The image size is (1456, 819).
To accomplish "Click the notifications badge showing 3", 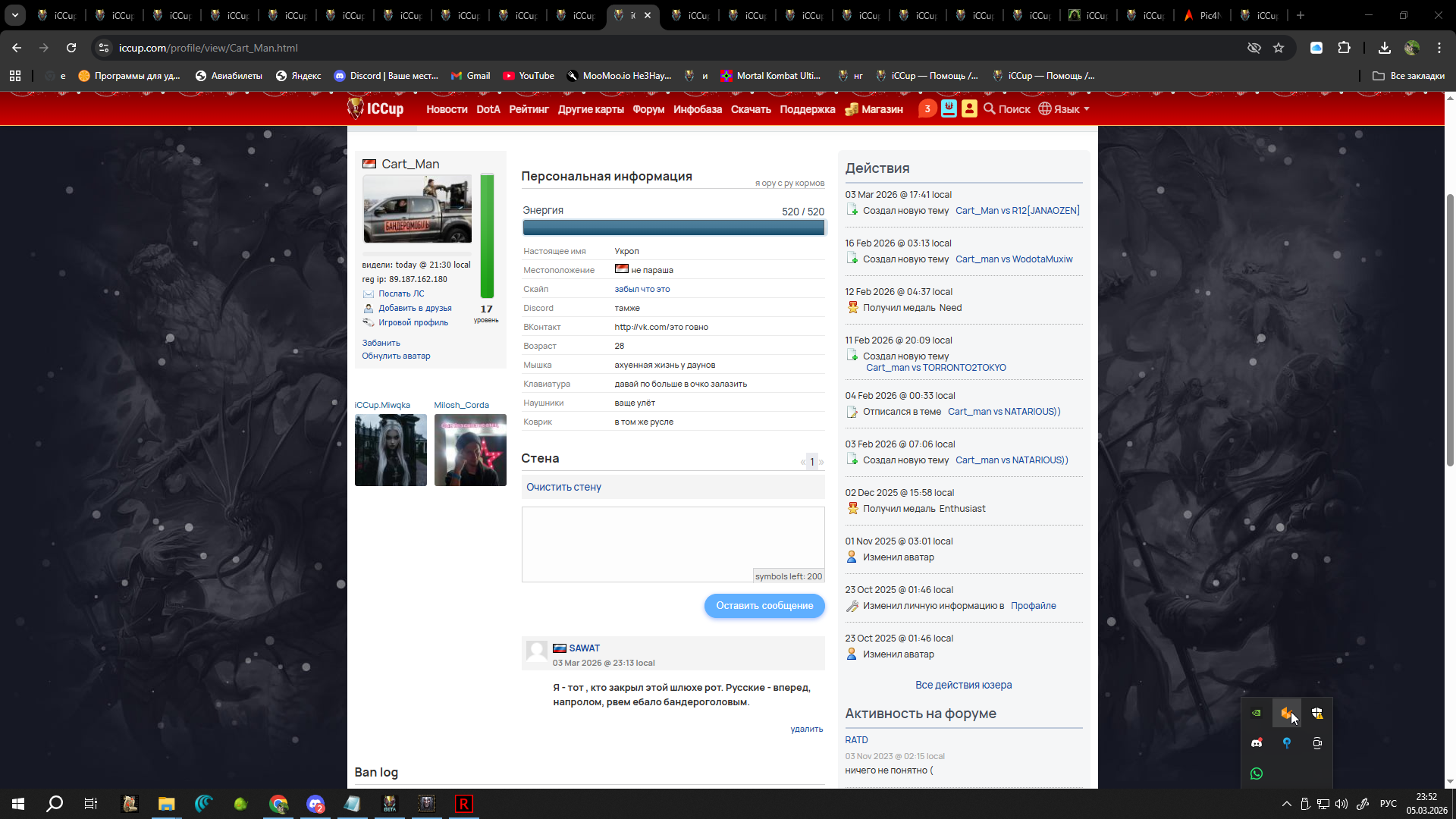I will point(927,109).
